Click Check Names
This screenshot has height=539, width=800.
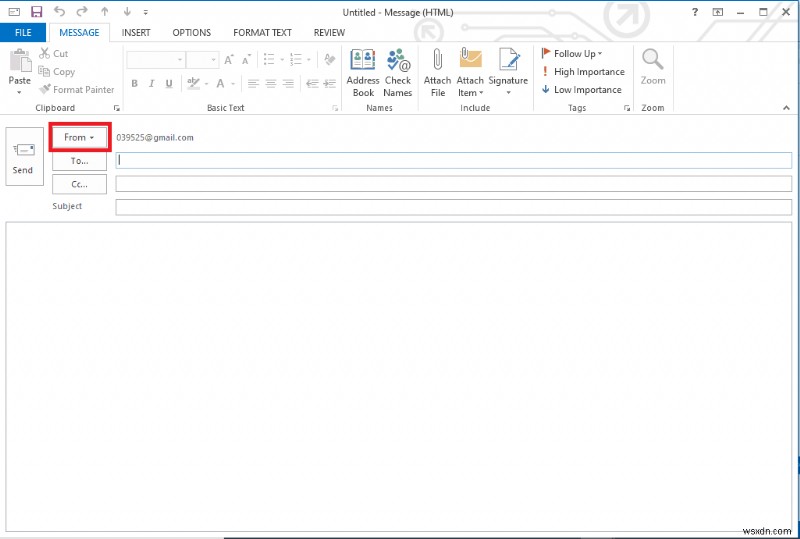(398, 72)
